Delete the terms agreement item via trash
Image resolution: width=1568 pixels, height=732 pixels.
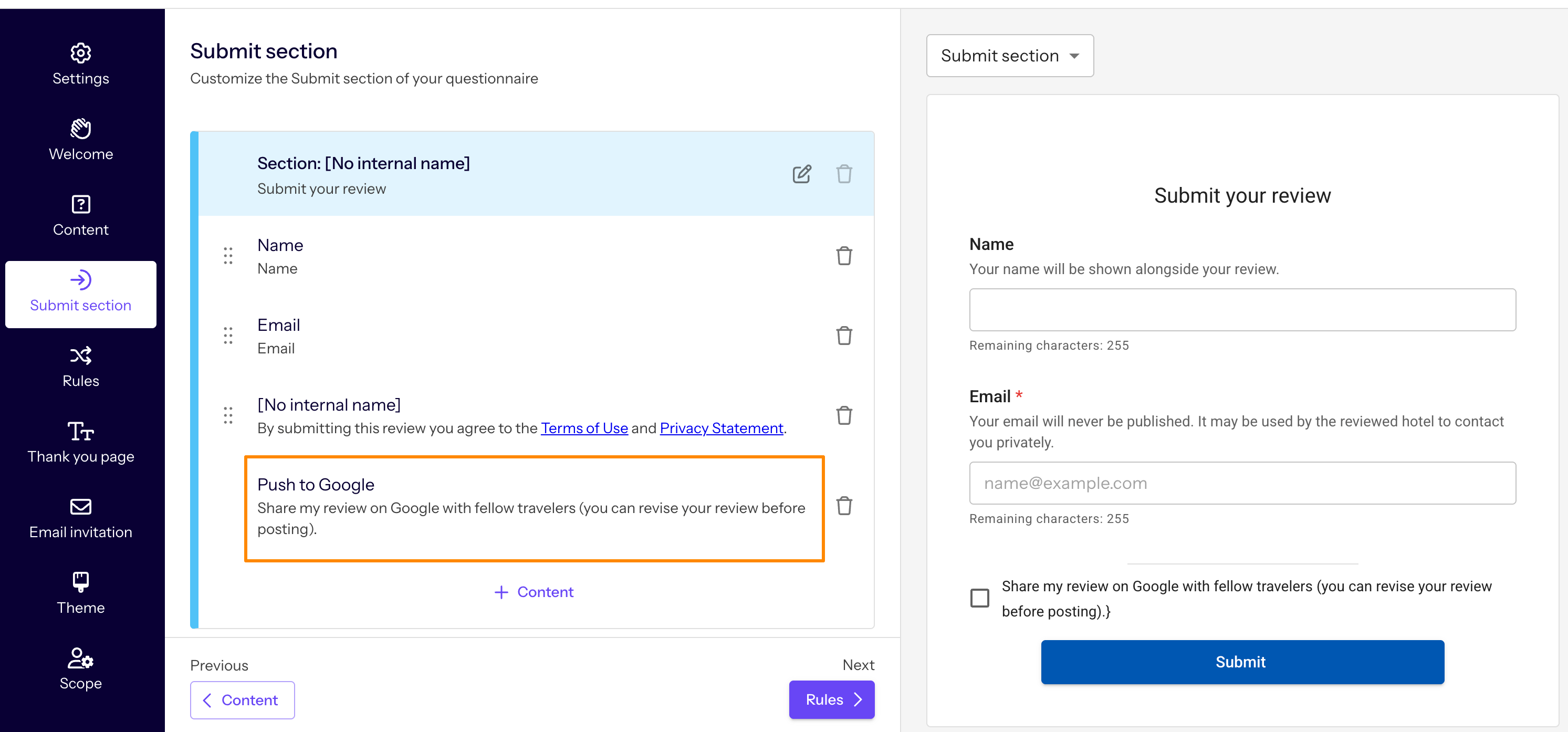[844, 415]
